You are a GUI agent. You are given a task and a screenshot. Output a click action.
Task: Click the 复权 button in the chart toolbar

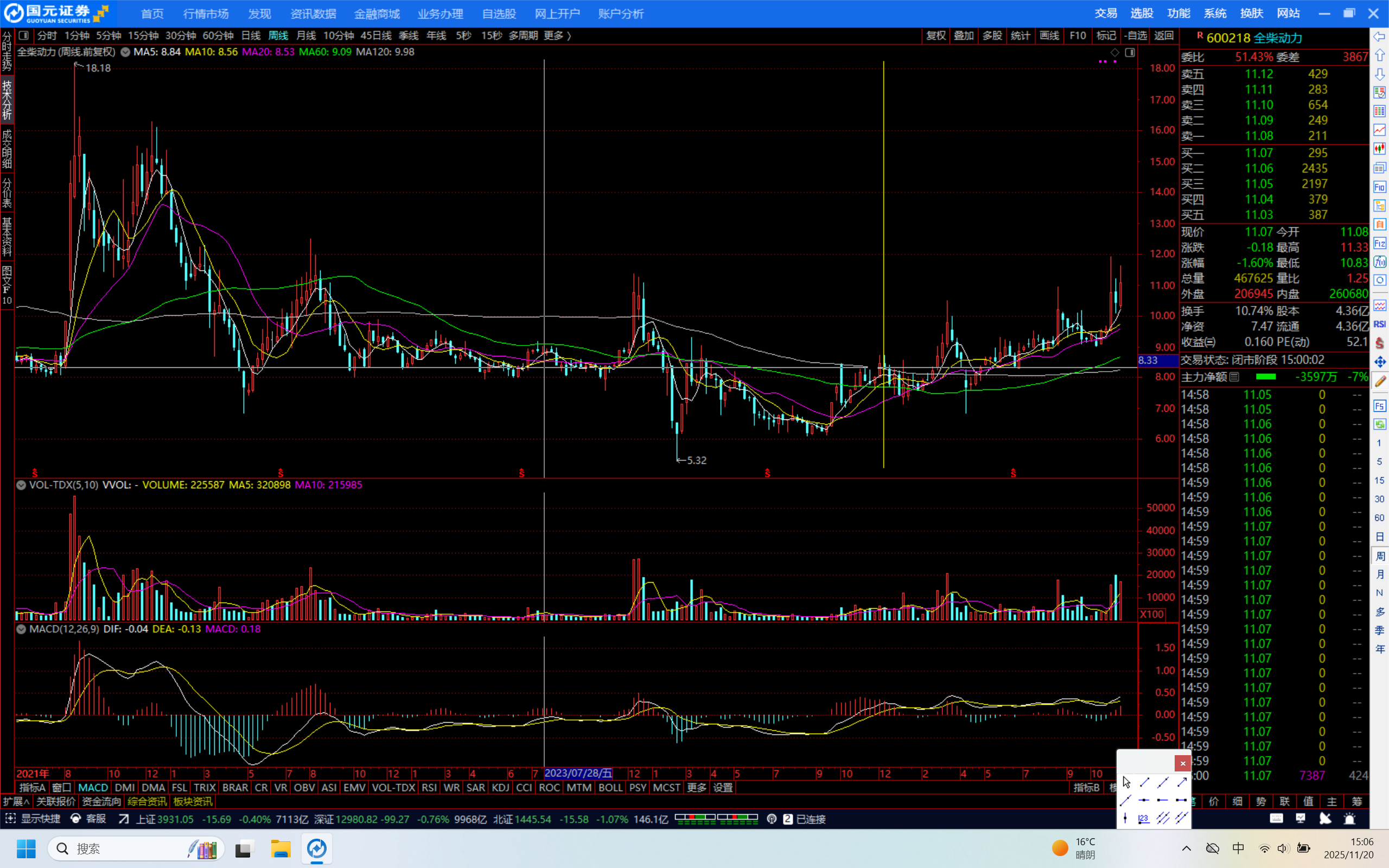[935, 36]
